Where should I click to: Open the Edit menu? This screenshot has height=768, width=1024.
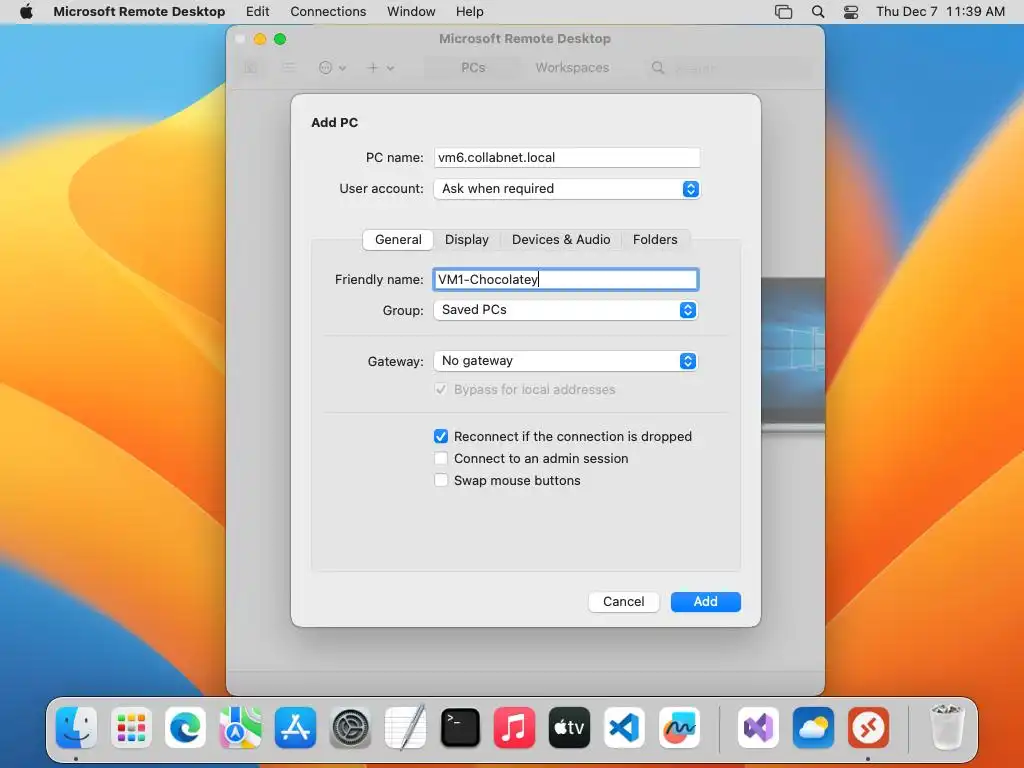[257, 12]
